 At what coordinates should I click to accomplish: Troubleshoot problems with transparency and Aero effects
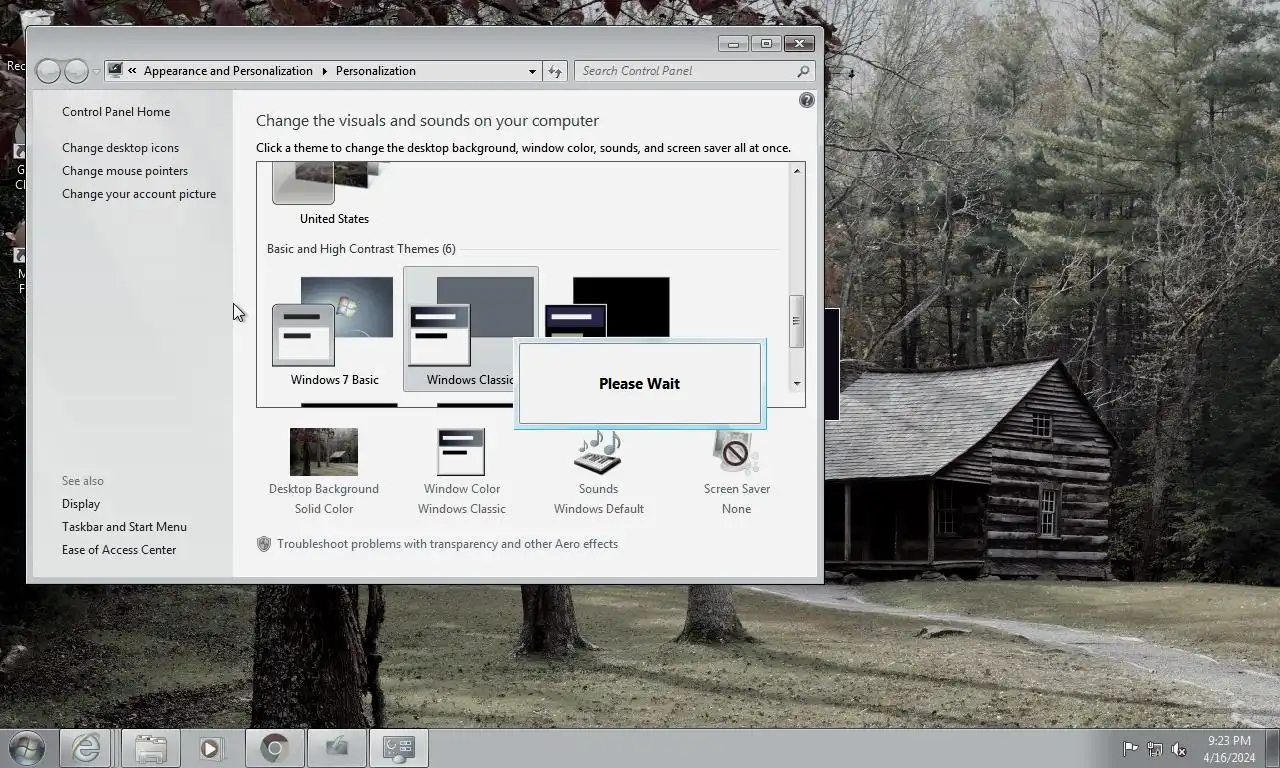pos(447,544)
